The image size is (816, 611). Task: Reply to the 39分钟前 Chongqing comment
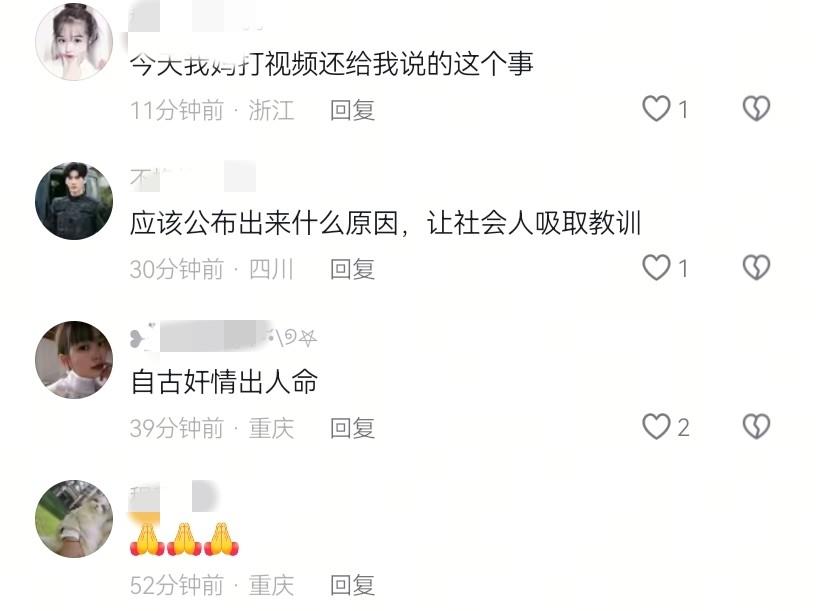coord(352,428)
